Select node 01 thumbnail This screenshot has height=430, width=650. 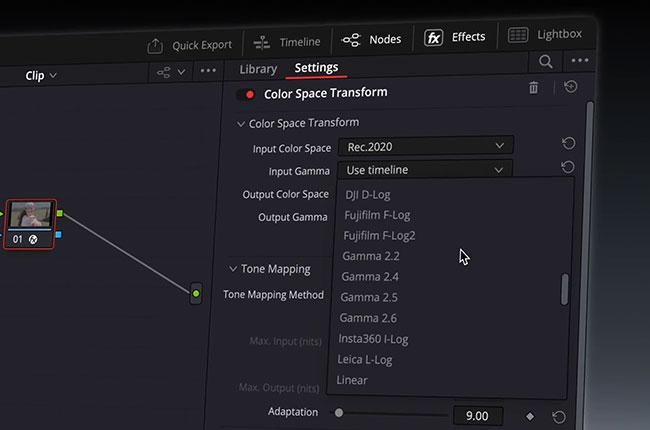point(30,214)
